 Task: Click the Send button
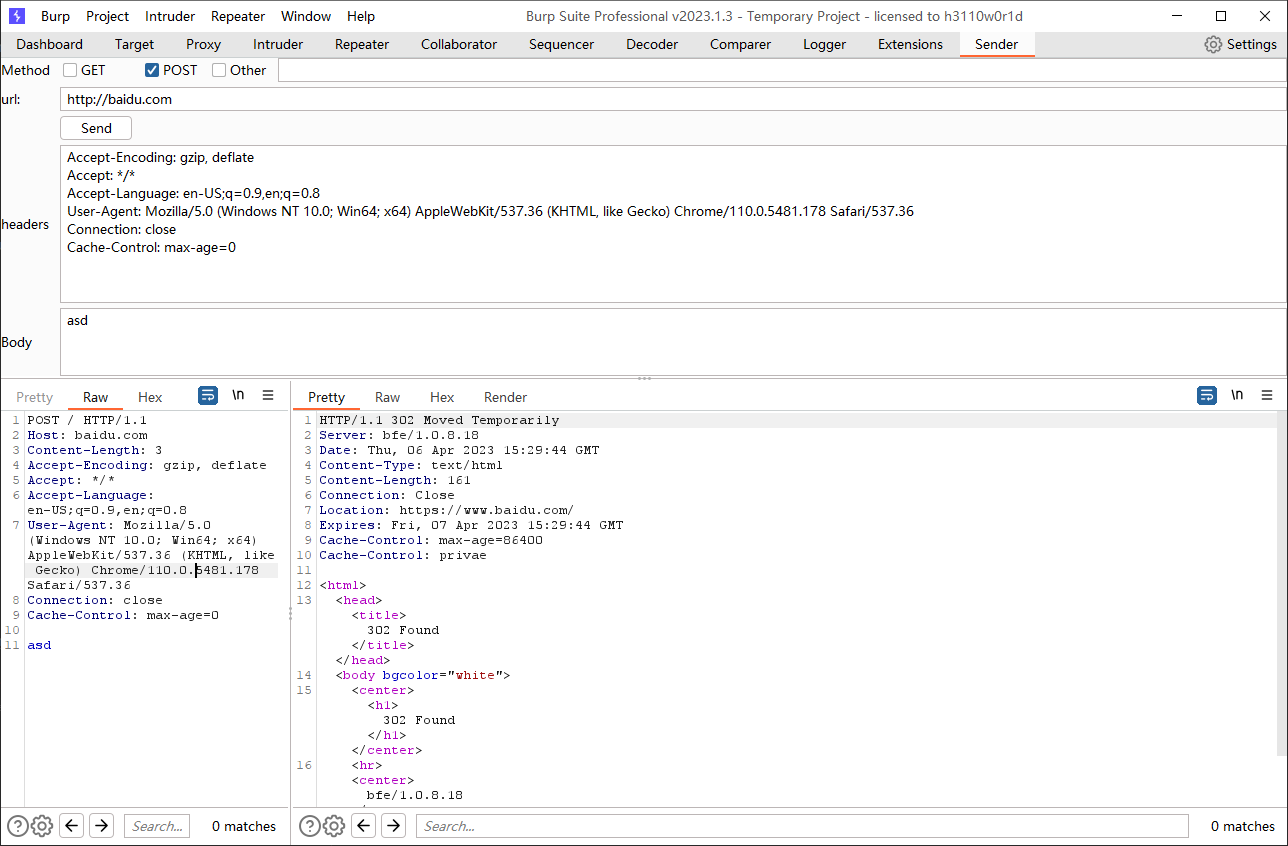[x=96, y=128]
